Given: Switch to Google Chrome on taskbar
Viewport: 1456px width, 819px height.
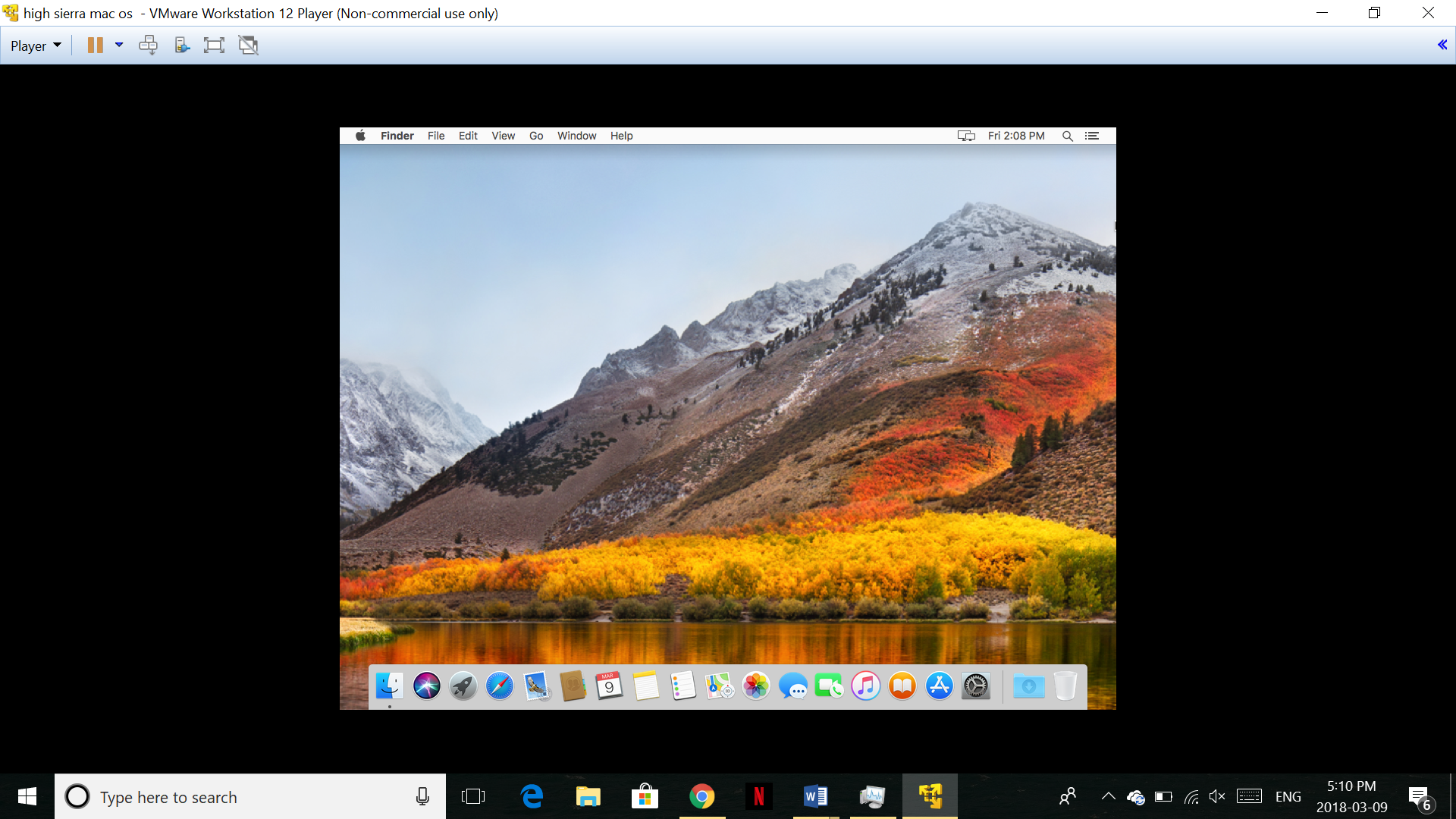Looking at the screenshot, I should coord(702,796).
